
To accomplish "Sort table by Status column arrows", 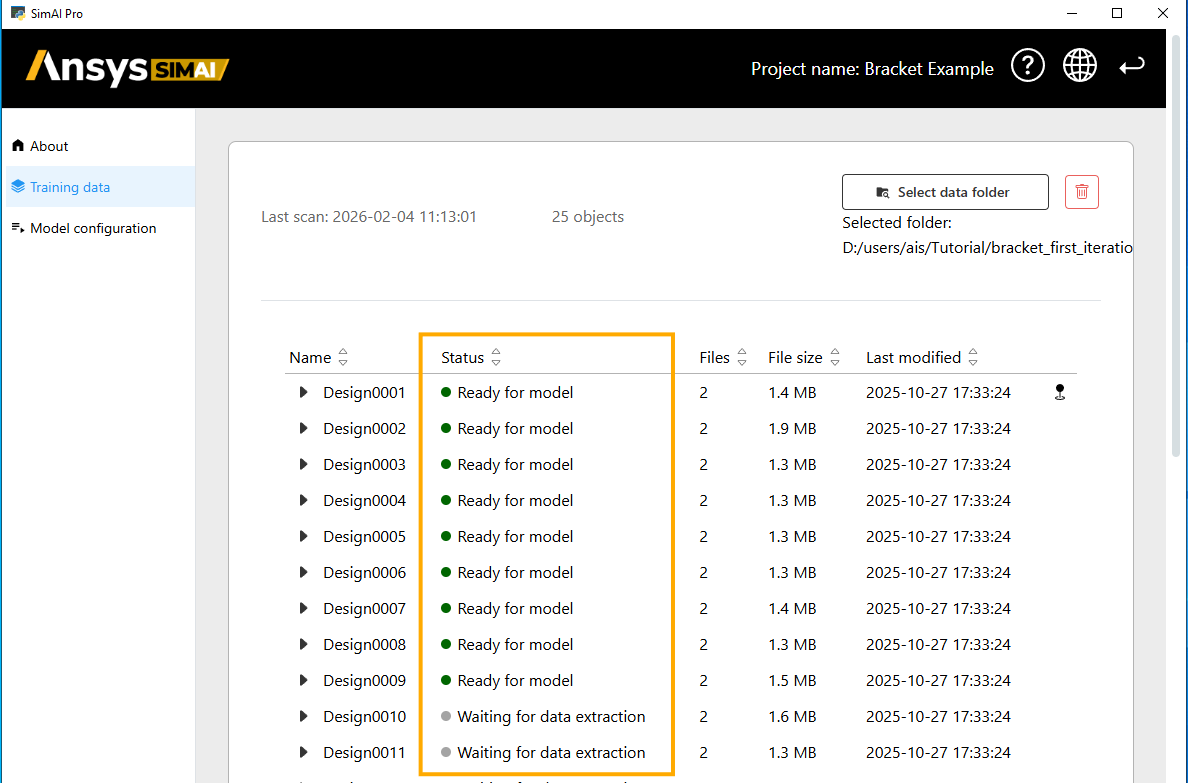I will [496, 357].
